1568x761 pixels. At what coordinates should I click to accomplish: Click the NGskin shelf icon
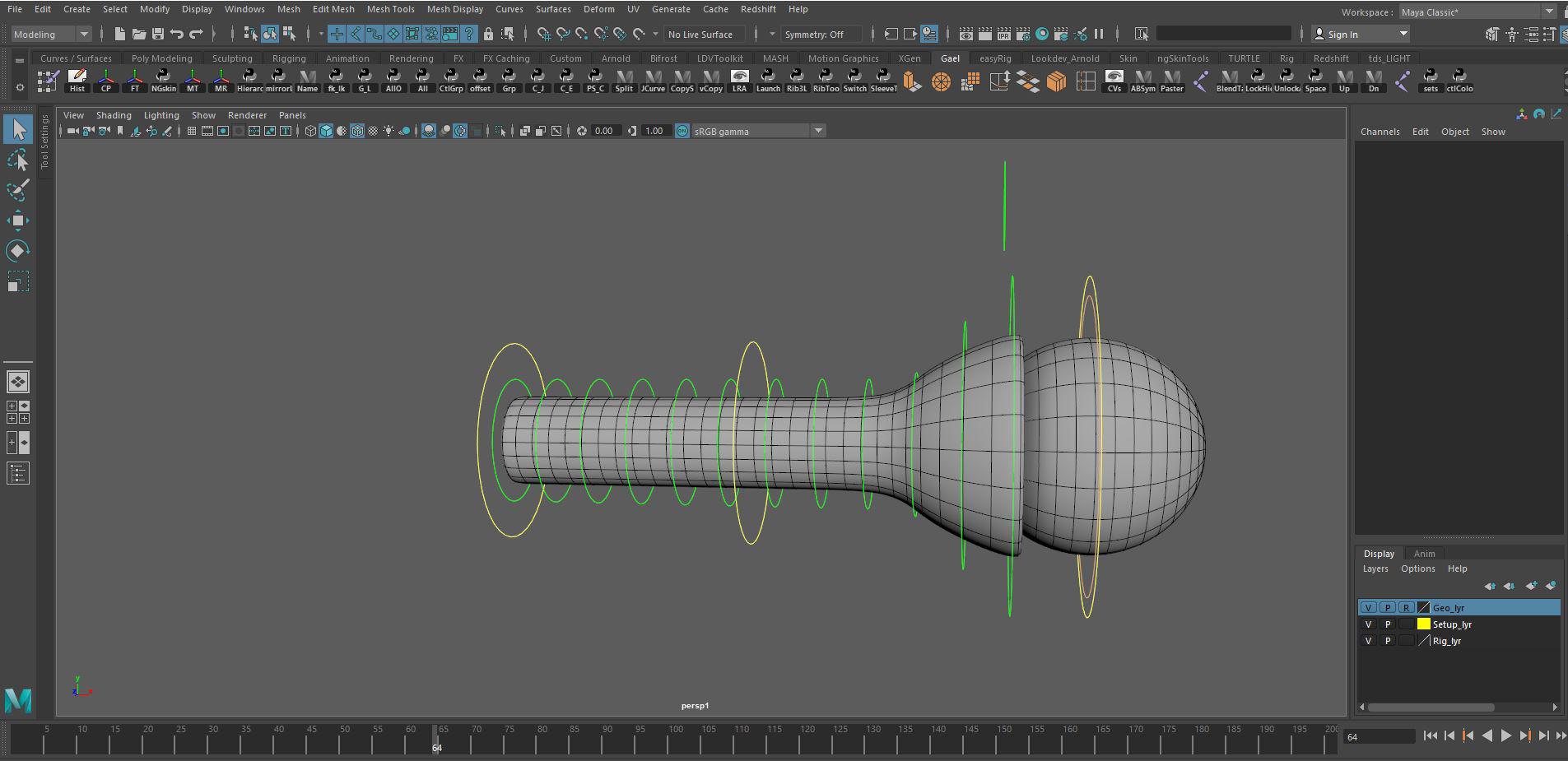(x=163, y=81)
